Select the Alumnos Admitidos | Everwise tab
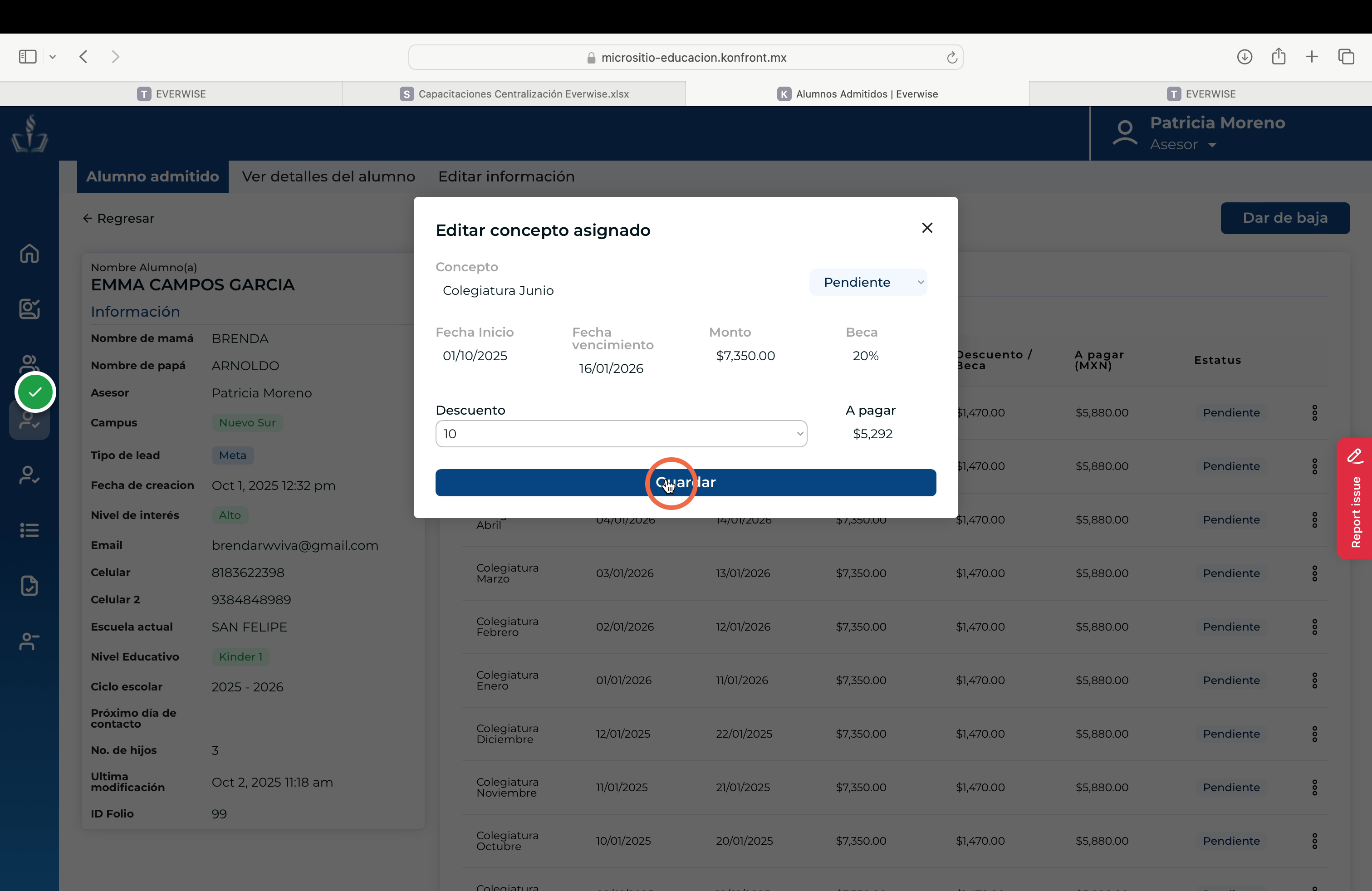Screen dimensions: 1372x891 857,93
